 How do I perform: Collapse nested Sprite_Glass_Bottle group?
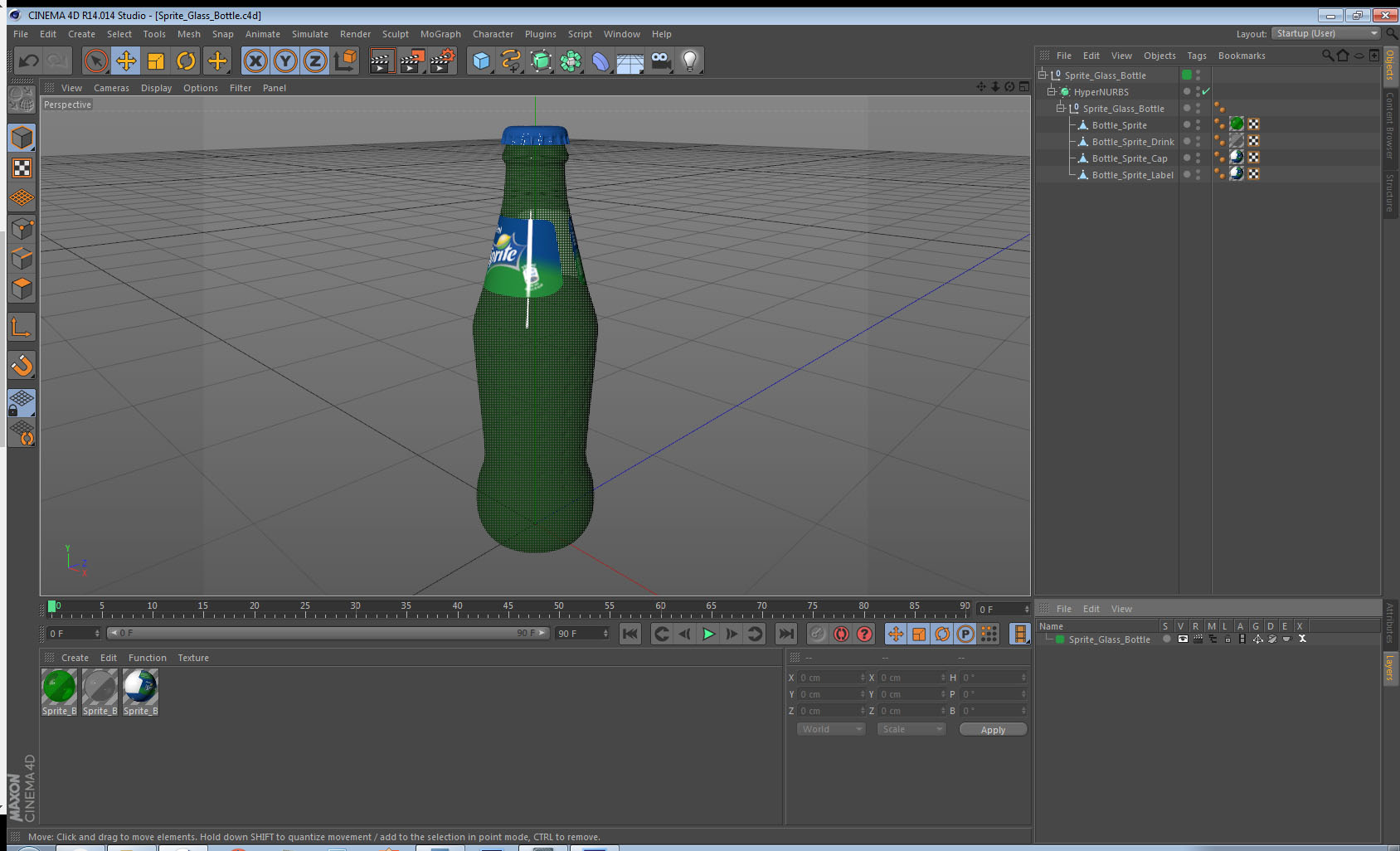pyautogui.click(x=1061, y=108)
